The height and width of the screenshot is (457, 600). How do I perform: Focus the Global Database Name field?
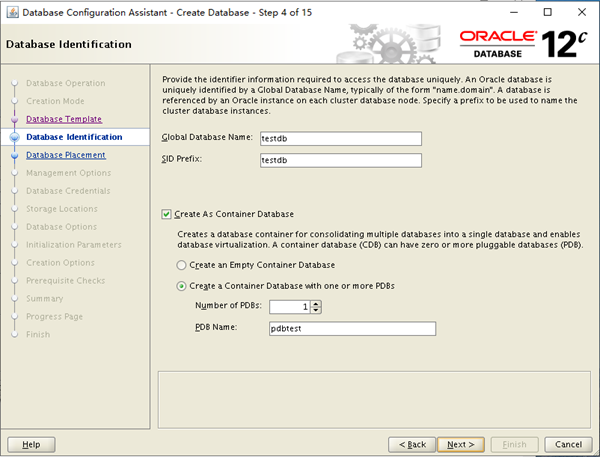(x=341, y=139)
